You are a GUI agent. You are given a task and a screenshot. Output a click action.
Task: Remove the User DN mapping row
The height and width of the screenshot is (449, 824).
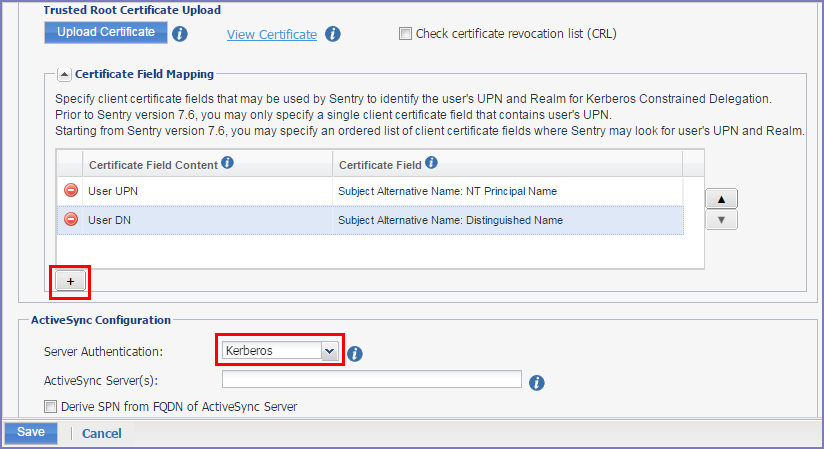71,220
